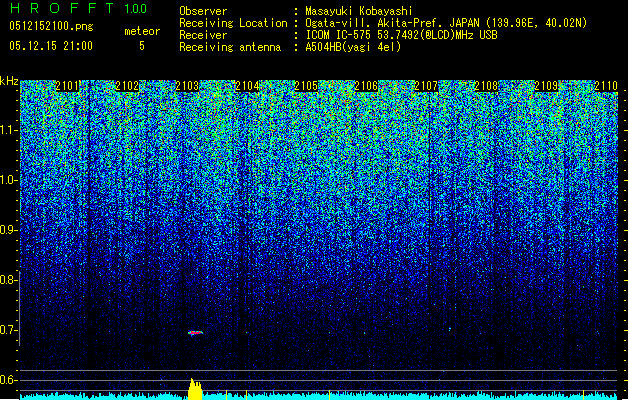Click the meteor label
Image resolution: width=629 pixels, height=400 pixels.
click(142, 31)
